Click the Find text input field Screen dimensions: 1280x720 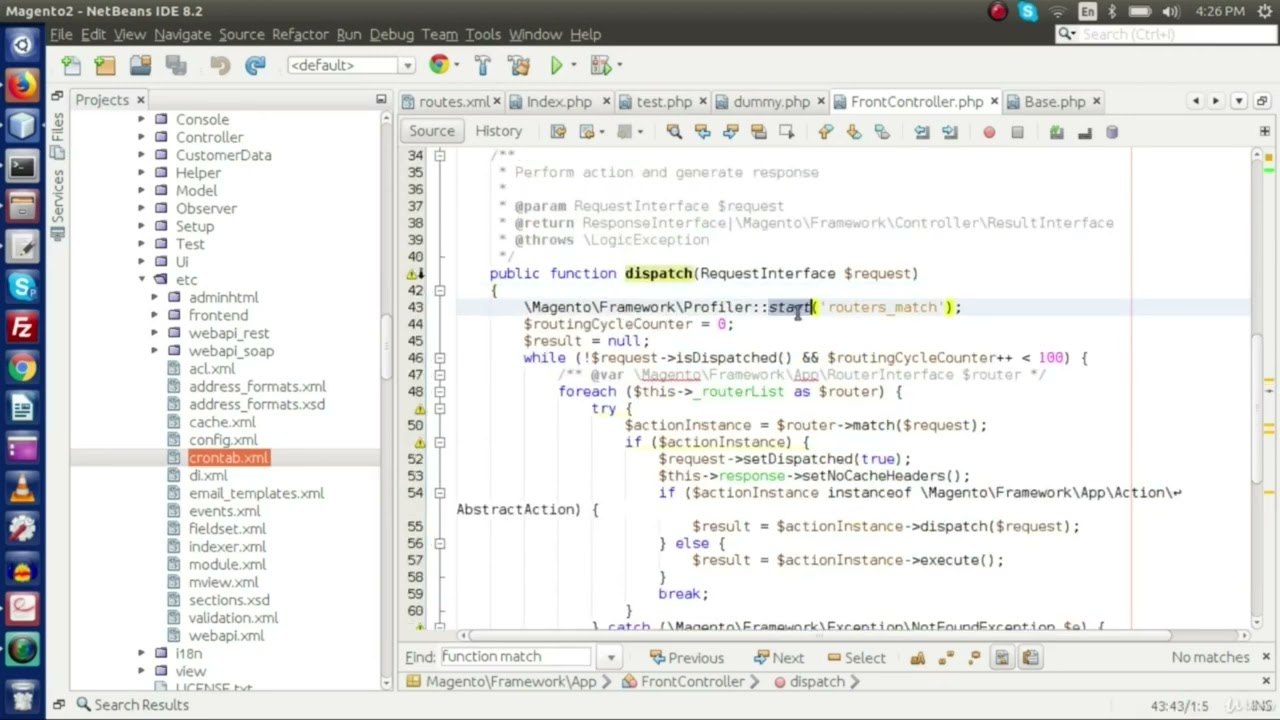click(516, 657)
